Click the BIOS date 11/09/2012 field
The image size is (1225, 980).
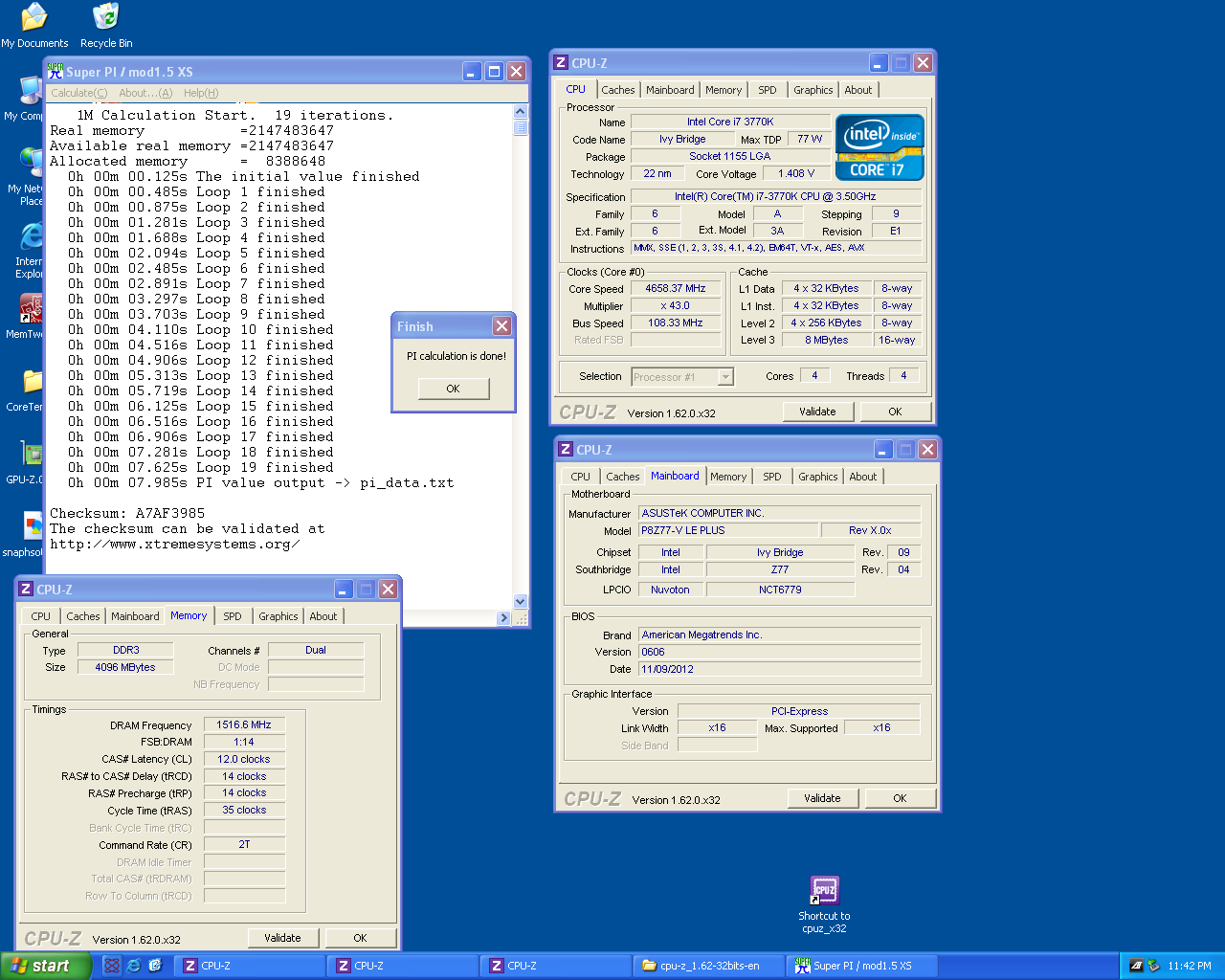(x=779, y=669)
